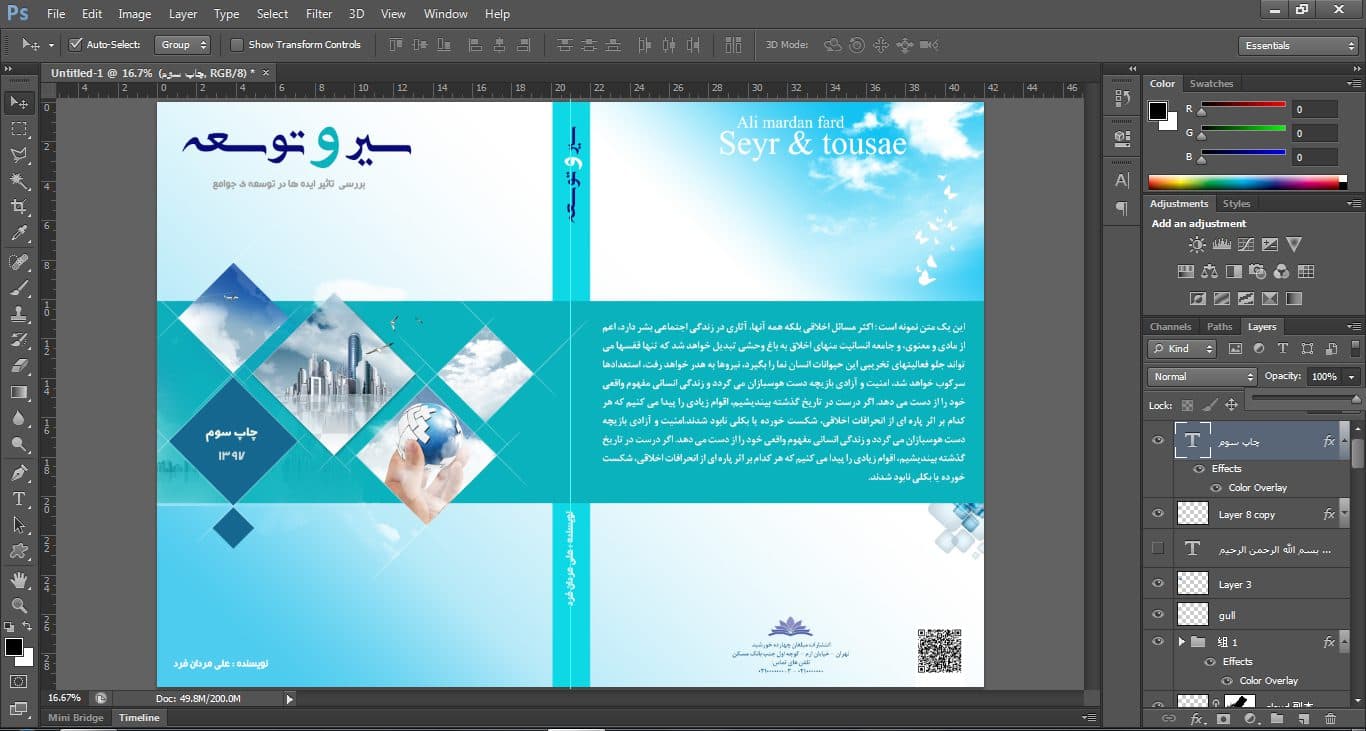Open the collapsed History panel icon

coord(1122,98)
